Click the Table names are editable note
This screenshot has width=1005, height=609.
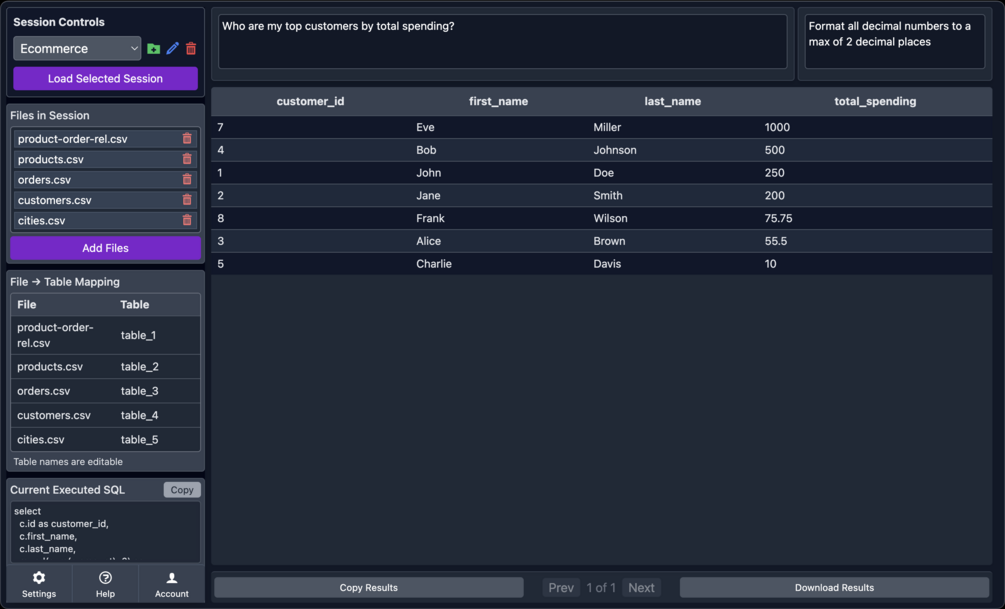coord(68,462)
